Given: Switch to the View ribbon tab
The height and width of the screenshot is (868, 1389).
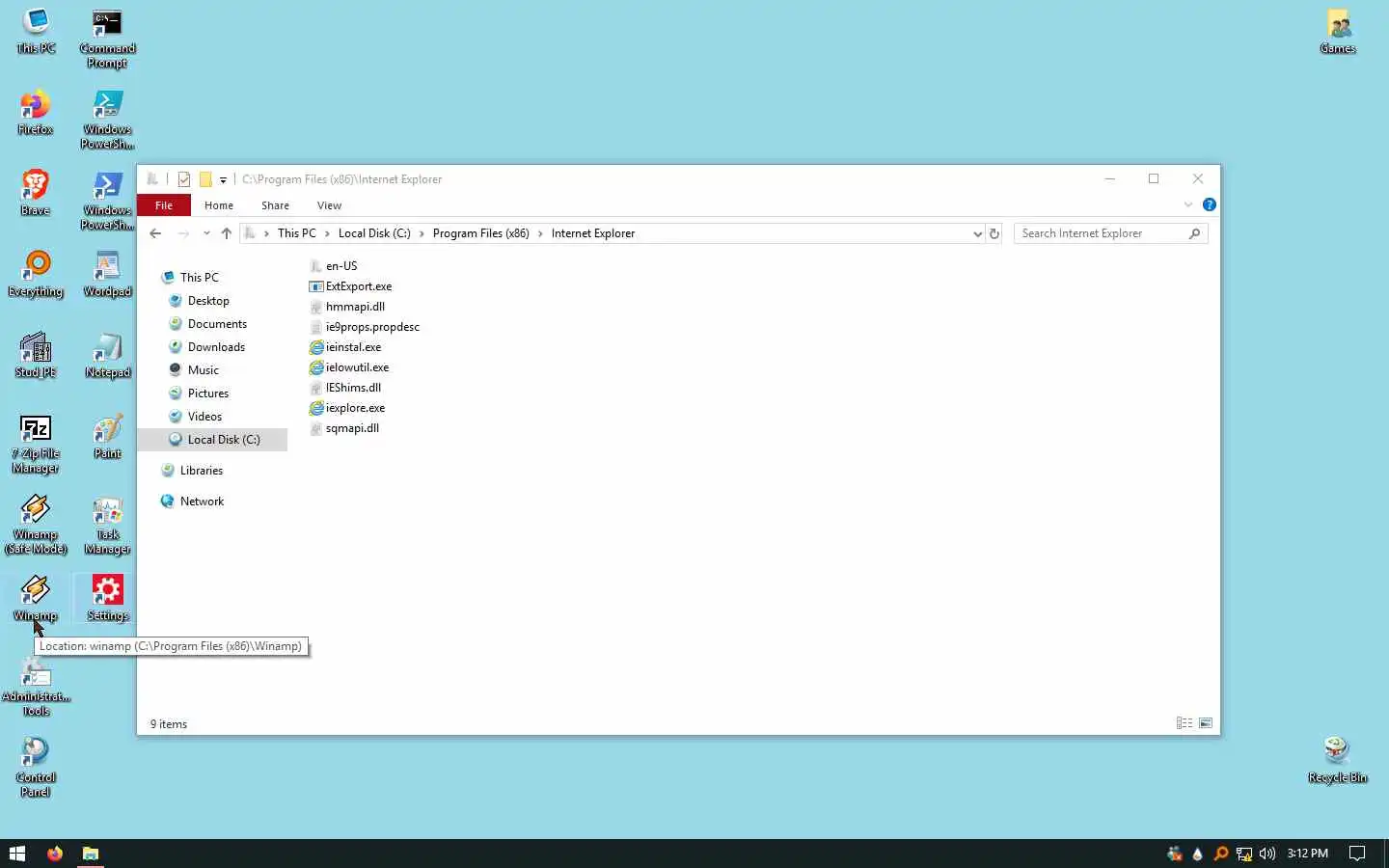Looking at the screenshot, I should tap(329, 205).
